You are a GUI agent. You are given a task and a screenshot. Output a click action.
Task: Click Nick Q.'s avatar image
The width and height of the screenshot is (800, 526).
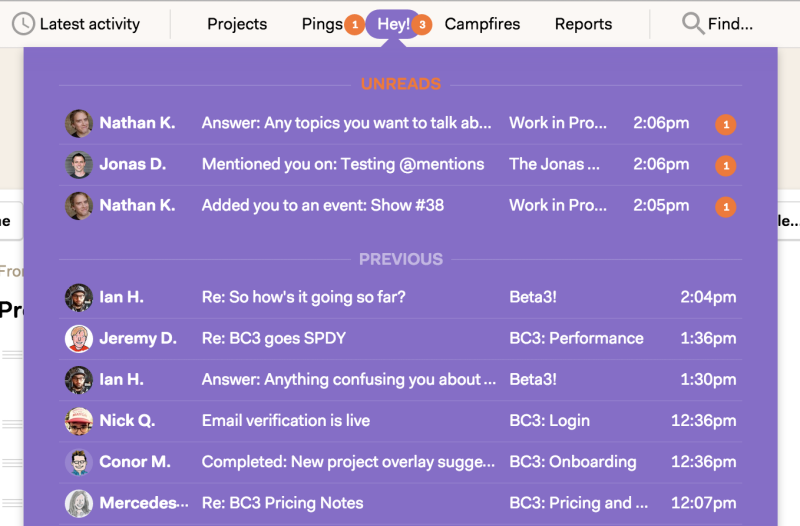78,421
